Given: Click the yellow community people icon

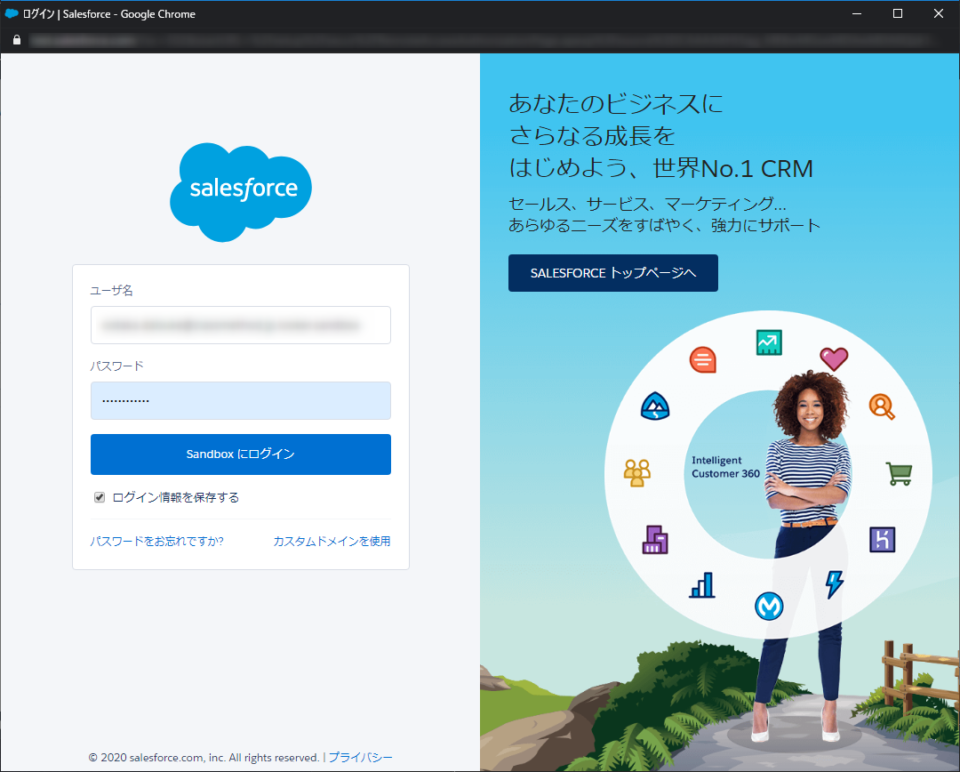Looking at the screenshot, I should coord(637,473).
